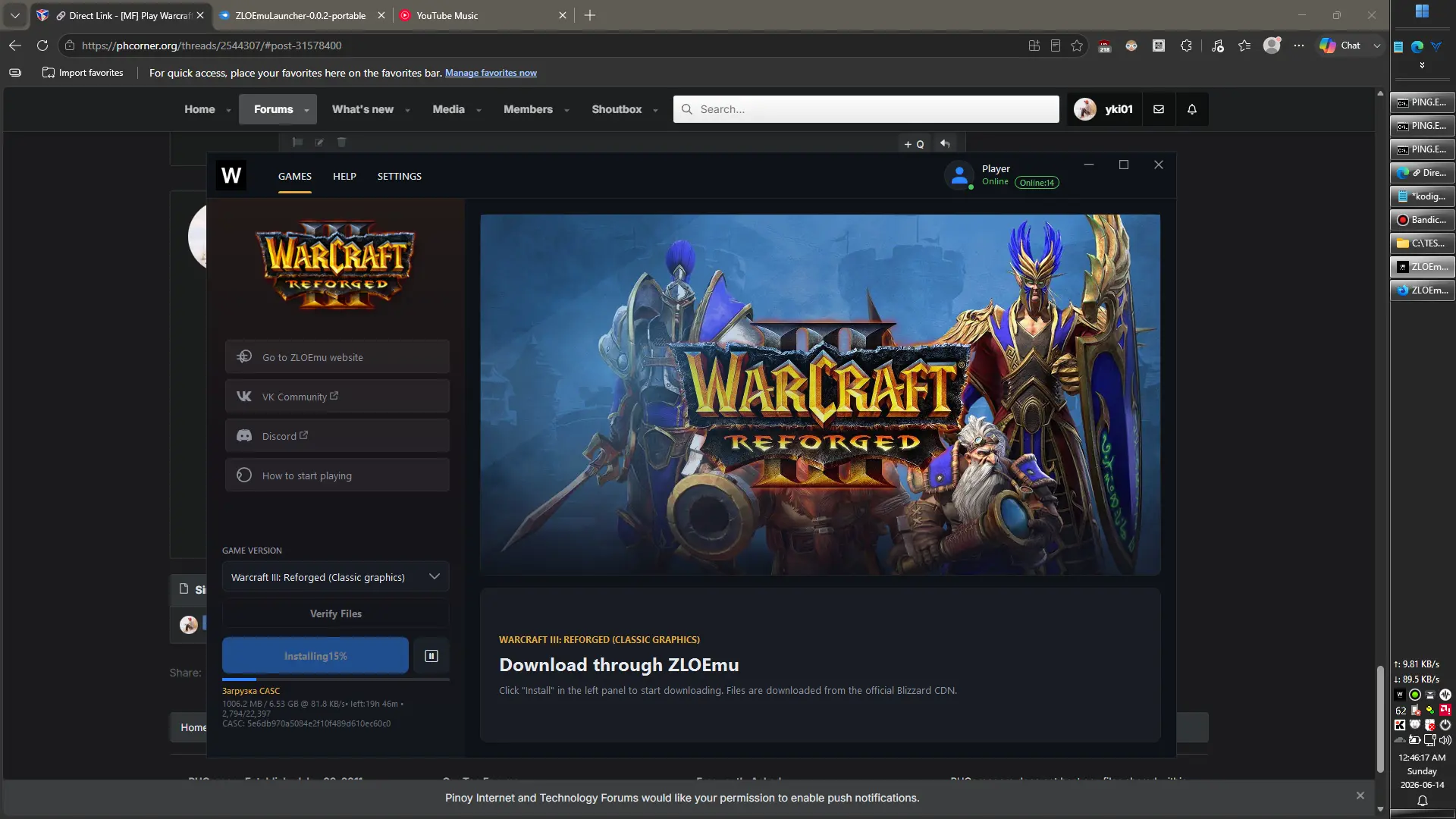Expand the Forums menu arrow
The image size is (1456, 819).
point(306,110)
